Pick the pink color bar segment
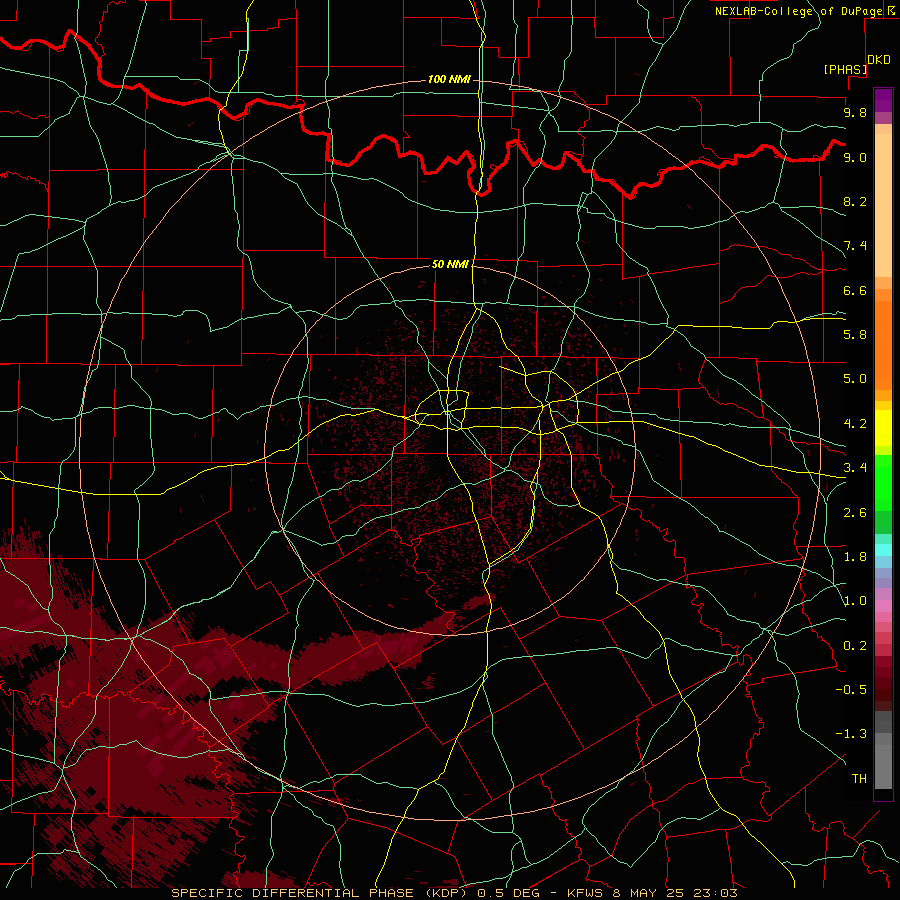The image size is (900, 900). click(883, 606)
